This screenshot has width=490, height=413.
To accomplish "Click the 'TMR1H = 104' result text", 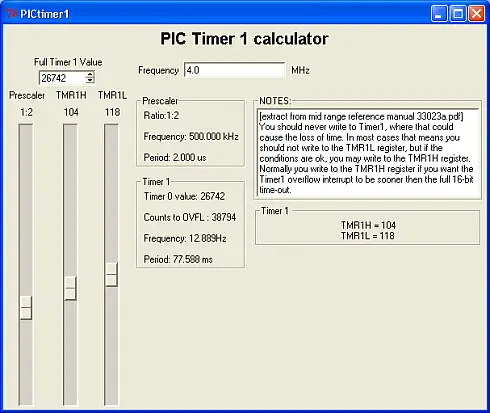I will tap(368, 225).
